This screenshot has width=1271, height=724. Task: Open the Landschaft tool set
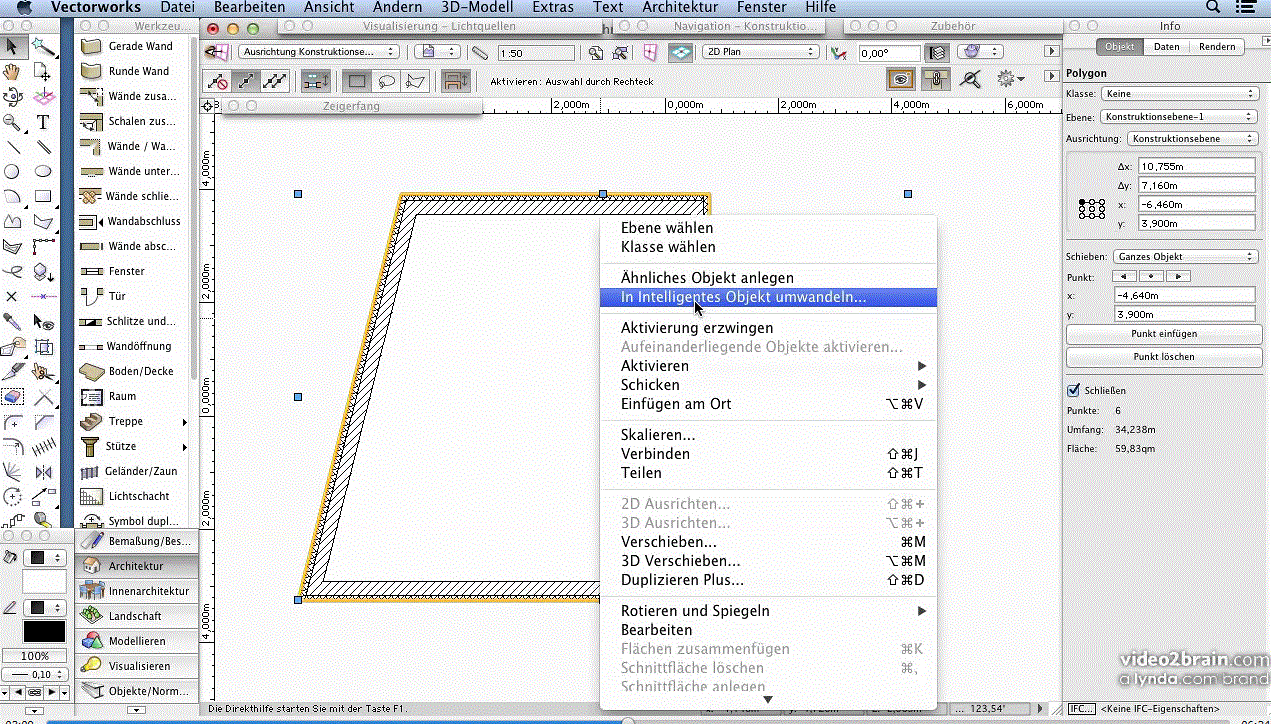pos(136,616)
